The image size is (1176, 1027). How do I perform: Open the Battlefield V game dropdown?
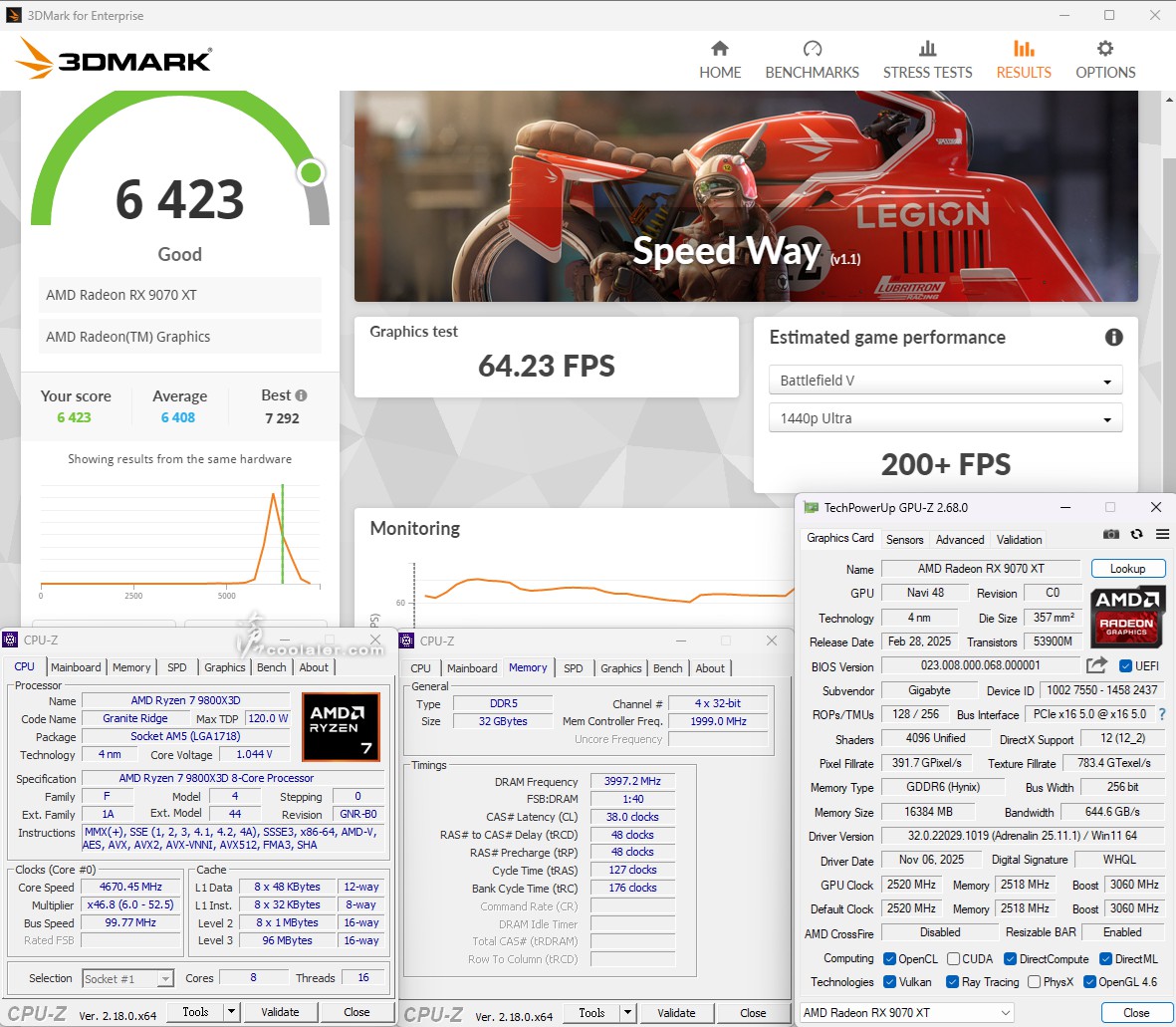point(945,381)
